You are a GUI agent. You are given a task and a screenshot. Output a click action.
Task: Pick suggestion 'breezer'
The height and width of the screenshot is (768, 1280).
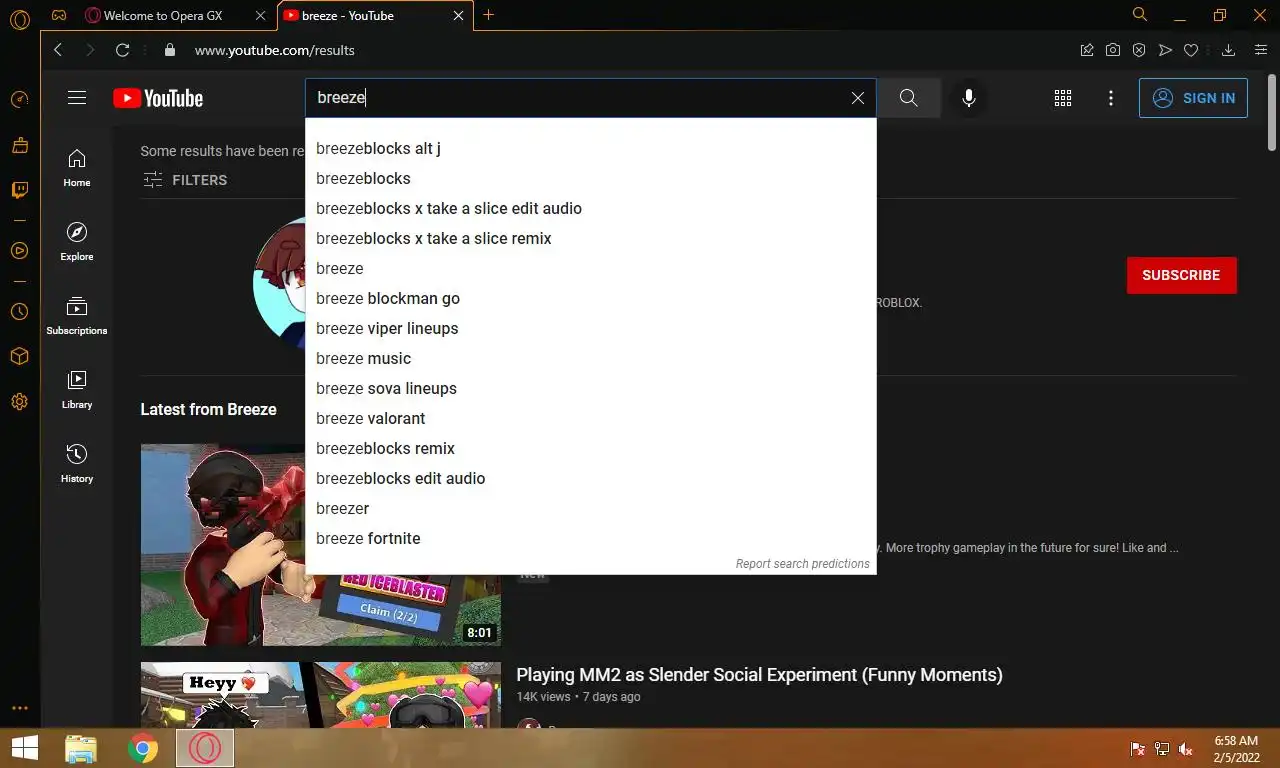click(591, 508)
